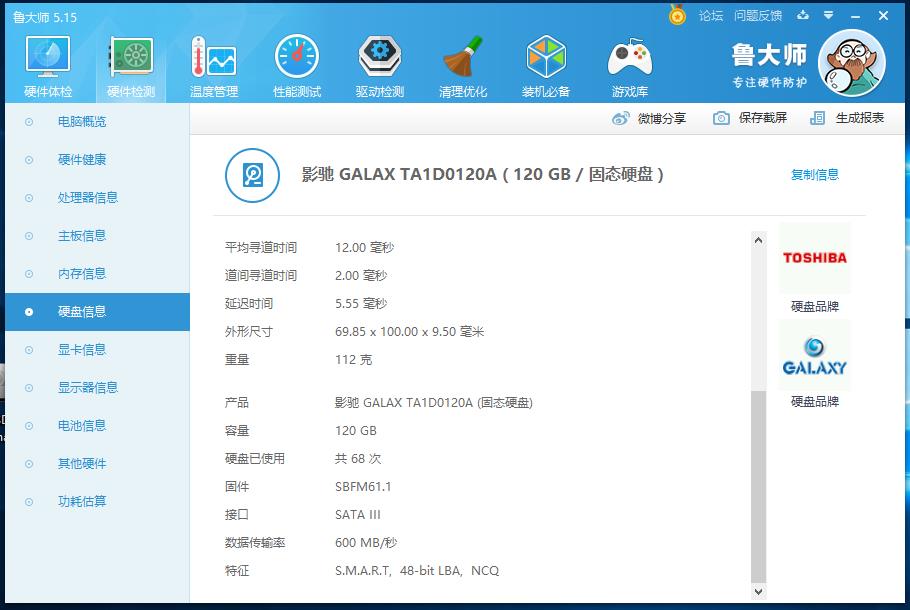Open the 清理优化 cleanup optimizer
Image resolution: width=910 pixels, height=610 pixels.
click(462, 64)
